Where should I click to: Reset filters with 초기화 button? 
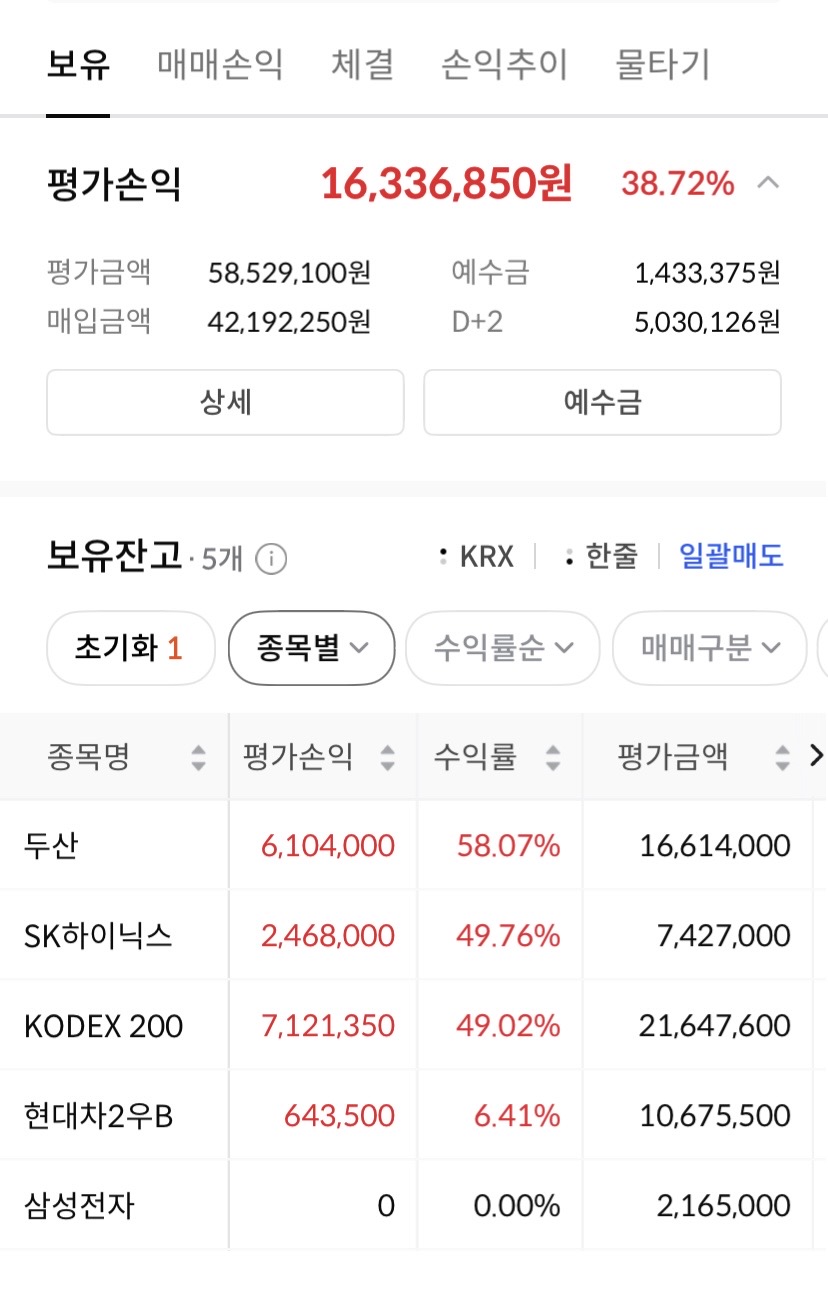pyautogui.click(x=130, y=648)
